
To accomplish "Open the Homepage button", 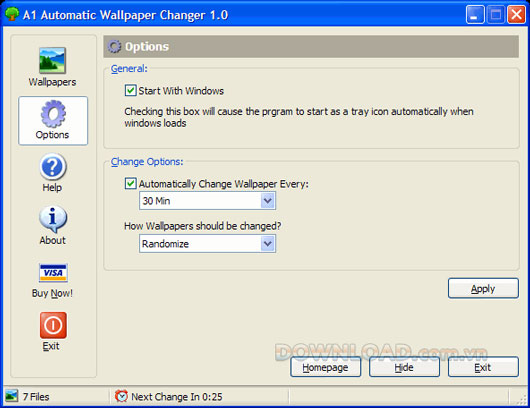I will tap(325, 367).
